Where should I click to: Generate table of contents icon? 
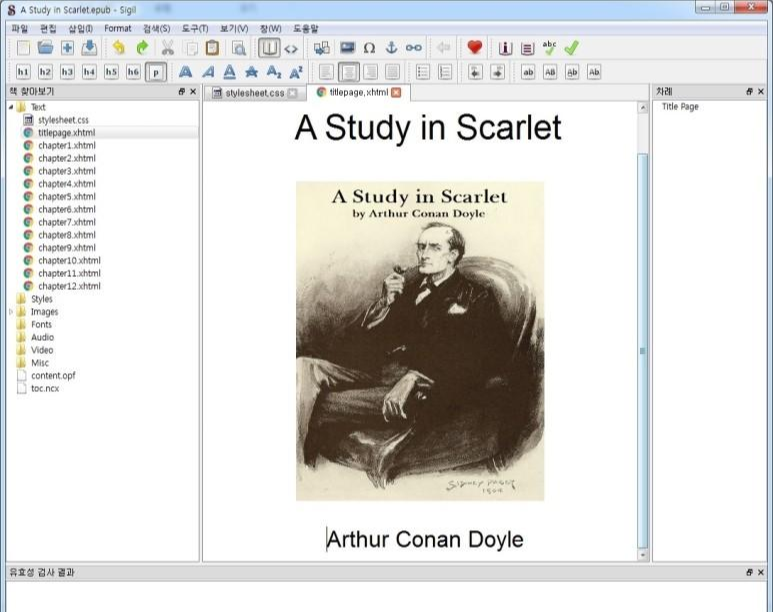tap(527, 48)
